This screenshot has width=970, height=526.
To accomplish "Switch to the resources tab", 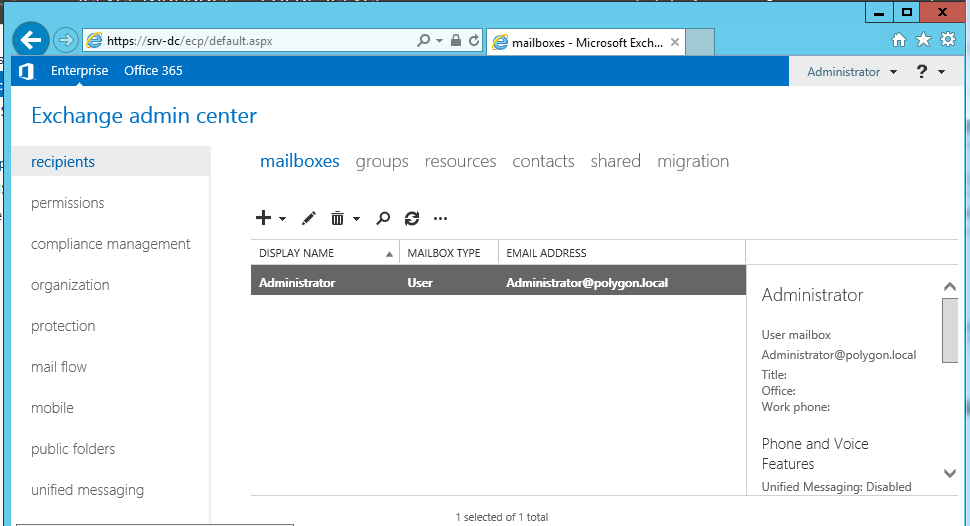I will (460, 161).
